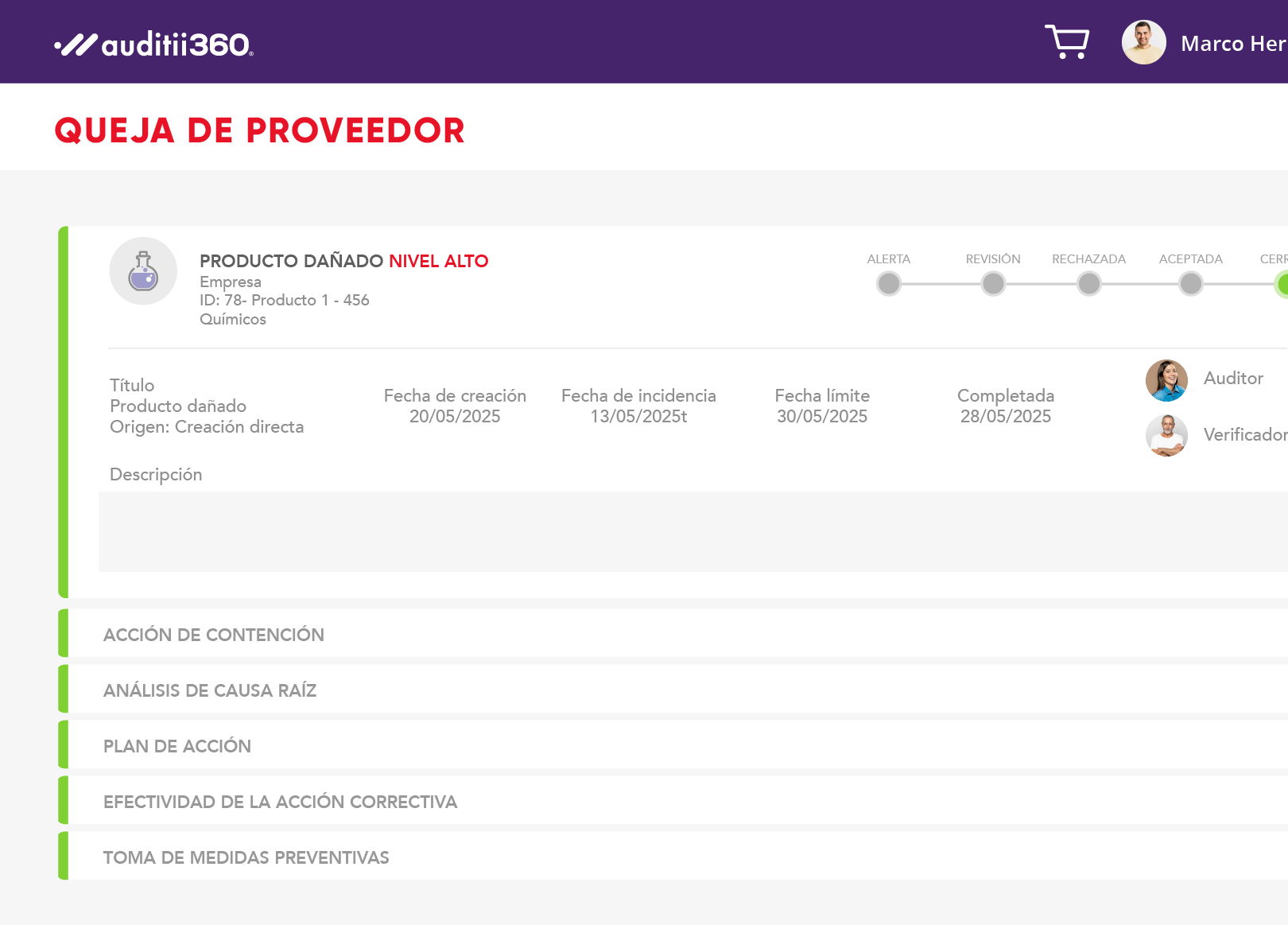
Task: Expand the Acción de Contención section
Action: [x=214, y=635]
